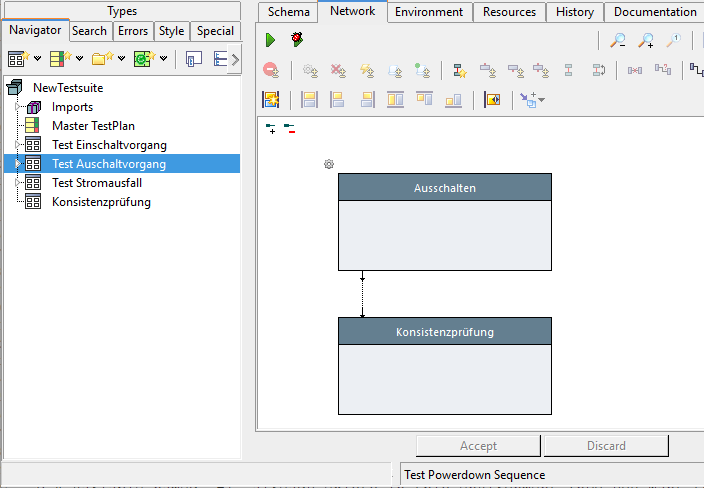Click the green Run arrow icon
704x488 pixels.
pyautogui.click(x=270, y=41)
